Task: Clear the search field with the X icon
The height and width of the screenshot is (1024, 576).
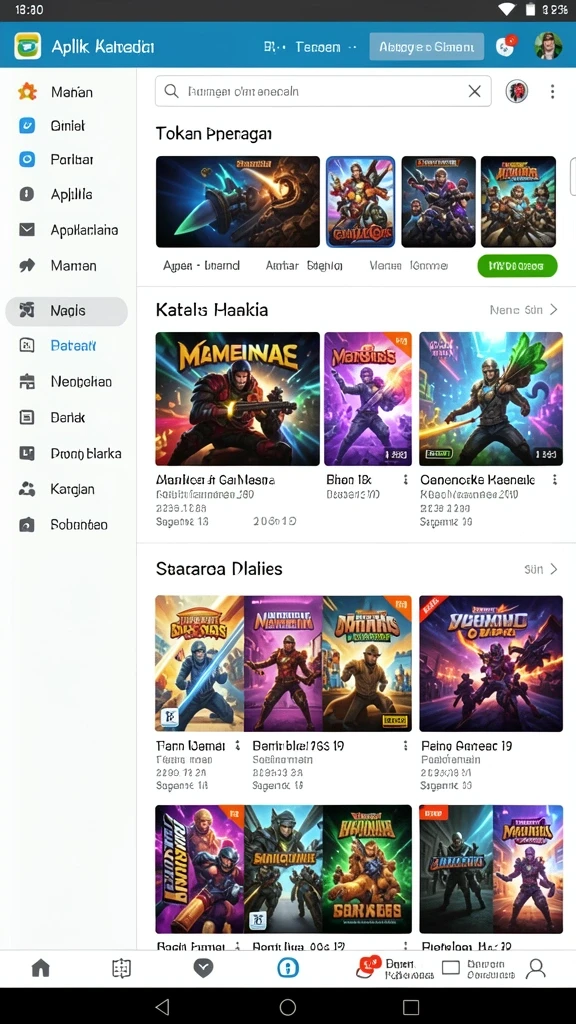Action: click(475, 91)
